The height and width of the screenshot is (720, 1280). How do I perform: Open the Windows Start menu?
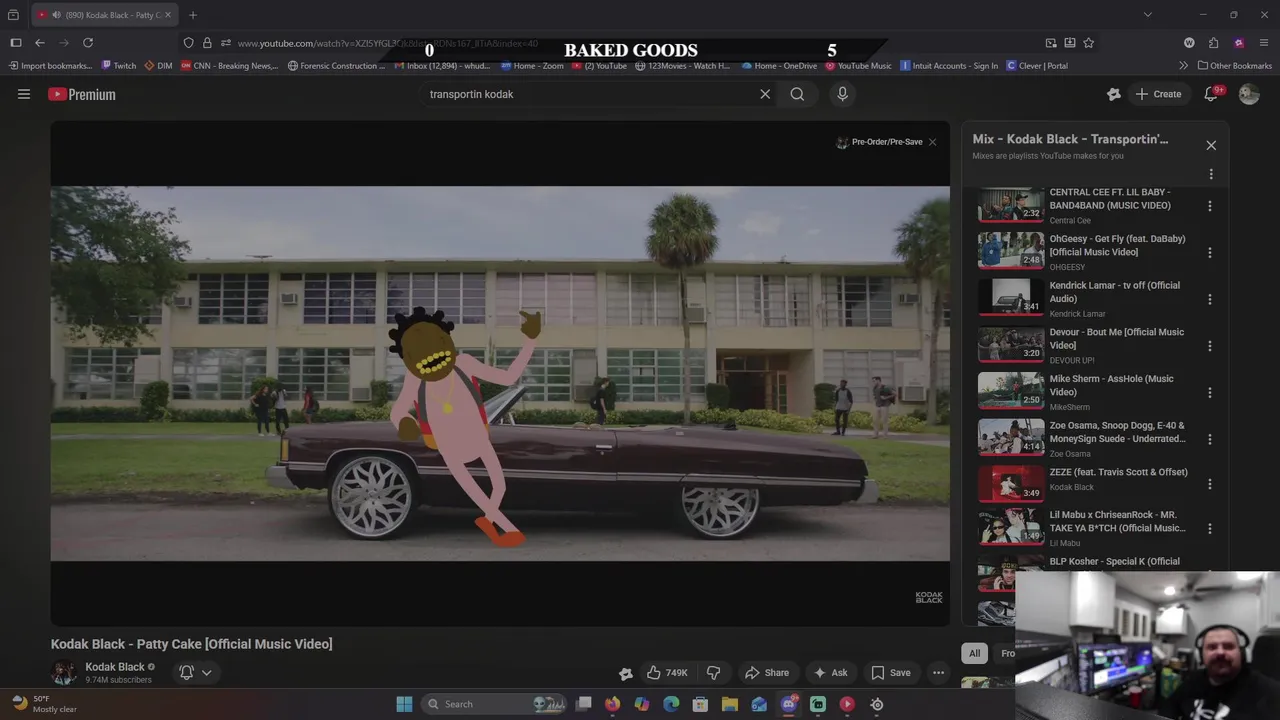click(404, 704)
